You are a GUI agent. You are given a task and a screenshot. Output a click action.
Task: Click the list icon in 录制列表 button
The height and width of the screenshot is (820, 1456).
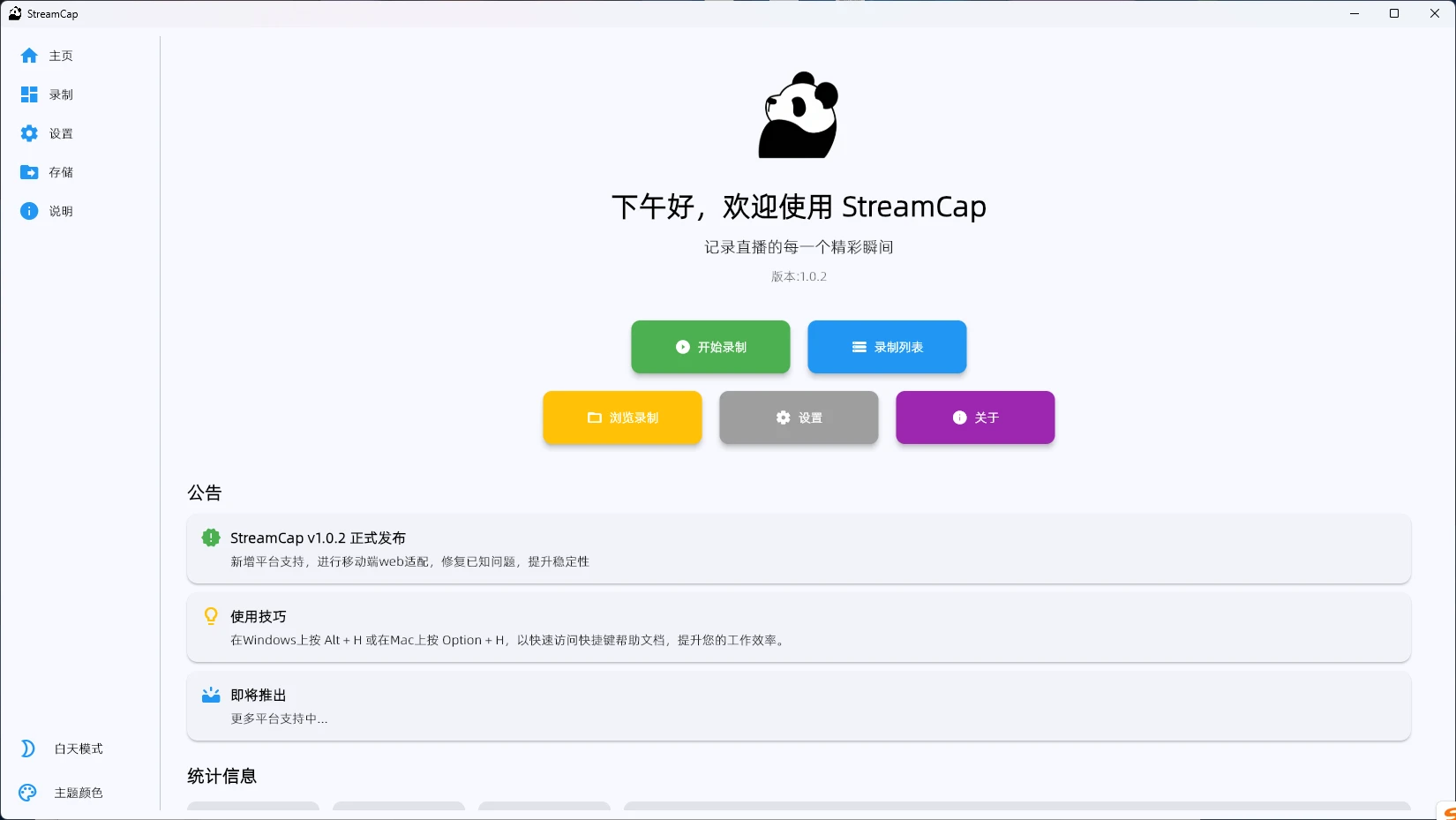(859, 347)
